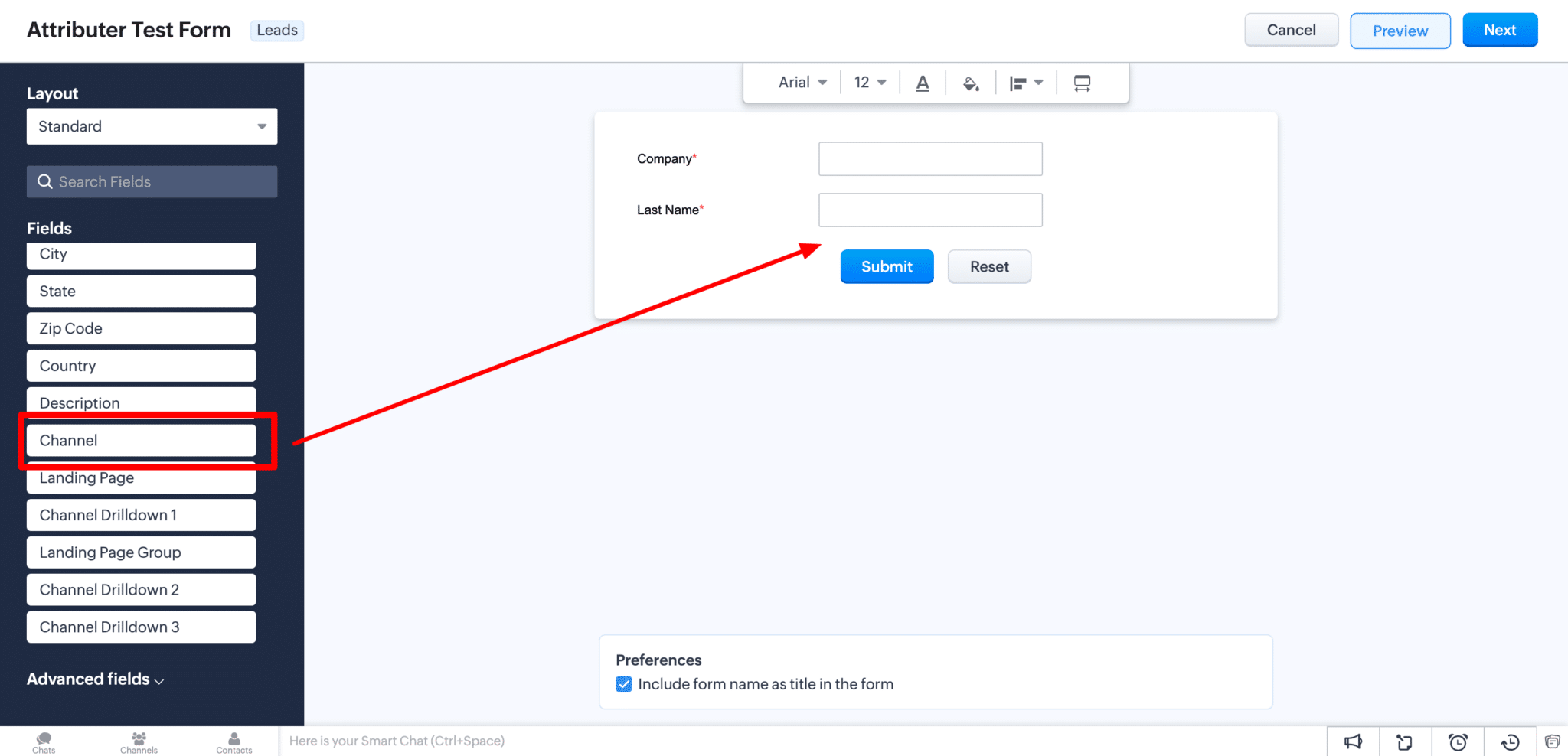Open the announcements megaphone icon
The image size is (1568, 756).
point(1354,741)
